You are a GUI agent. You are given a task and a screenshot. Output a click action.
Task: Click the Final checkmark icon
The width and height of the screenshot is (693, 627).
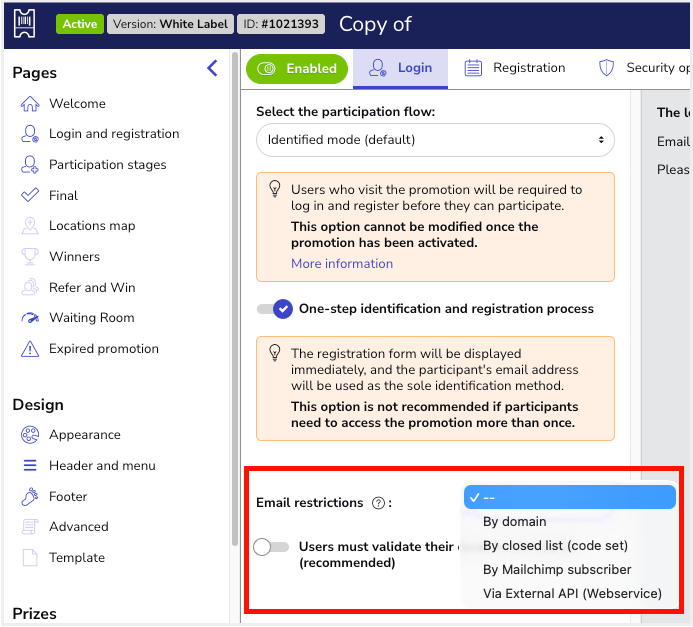coord(30,195)
